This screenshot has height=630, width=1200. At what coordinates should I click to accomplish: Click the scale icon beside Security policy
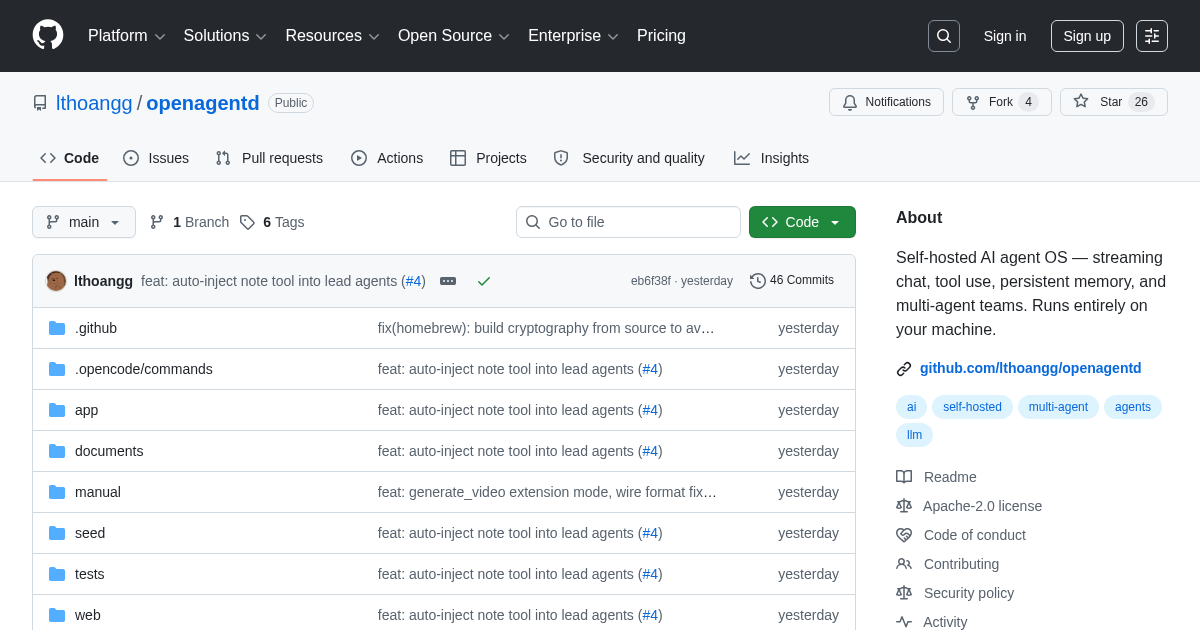click(904, 593)
